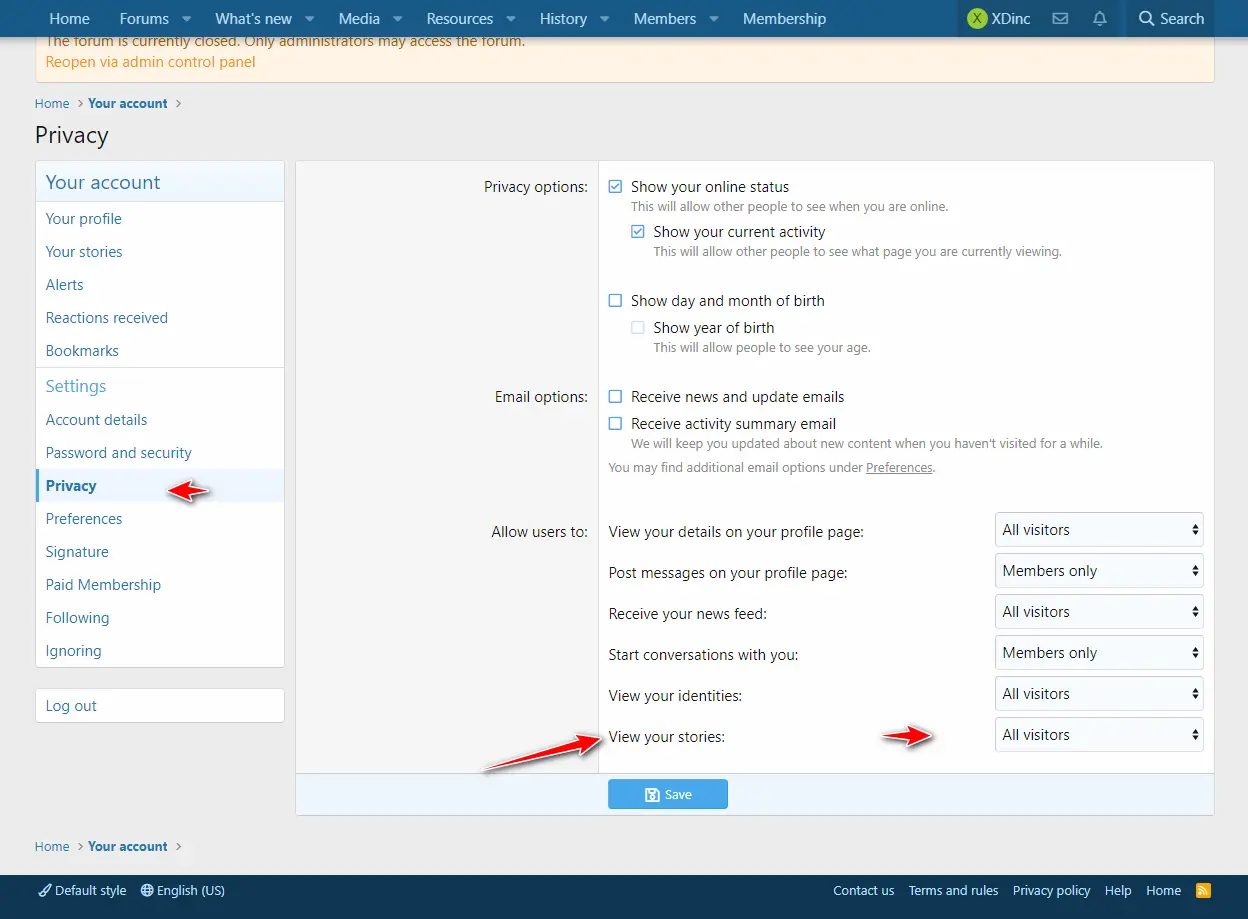The height and width of the screenshot is (919, 1248).
Task: Open the conversations envelope icon
Action: tap(1060, 19)
